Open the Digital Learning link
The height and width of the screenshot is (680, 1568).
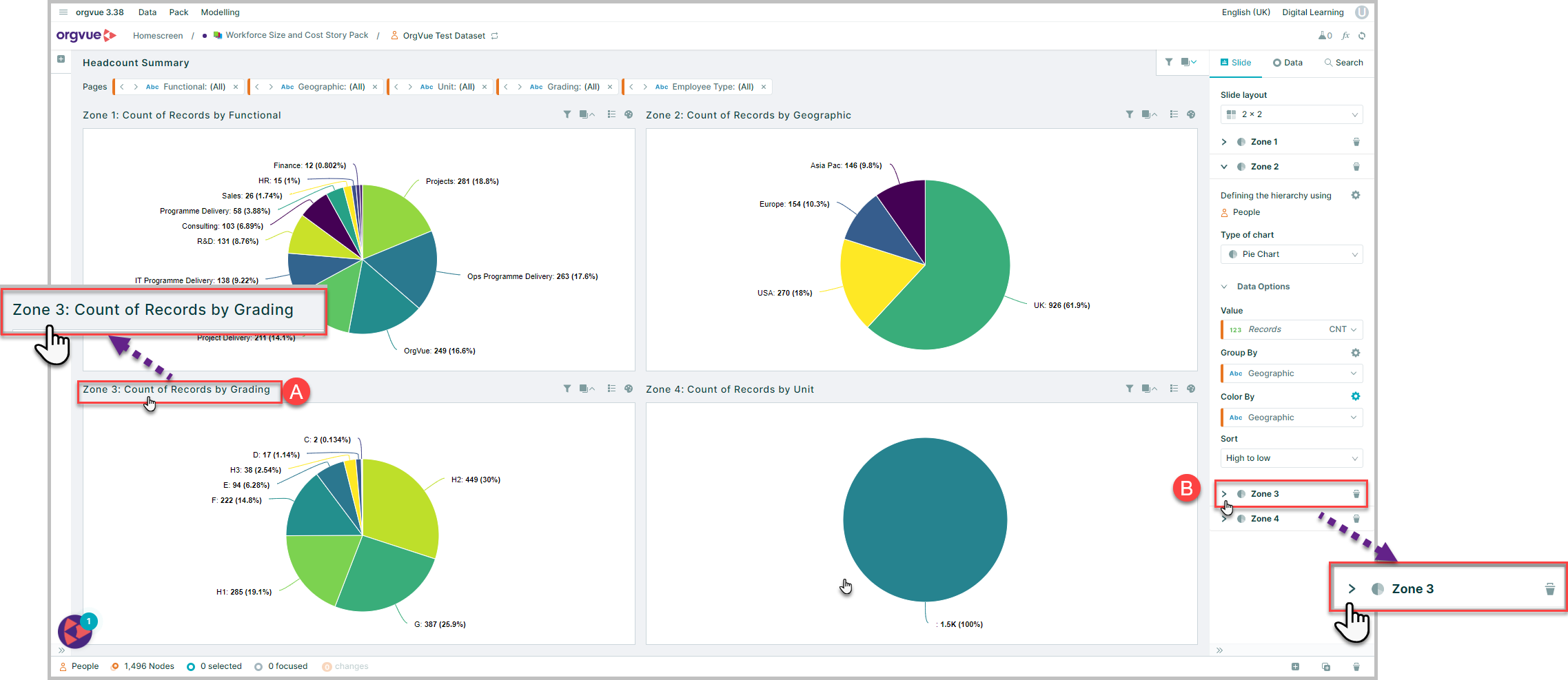(1313, 12)
